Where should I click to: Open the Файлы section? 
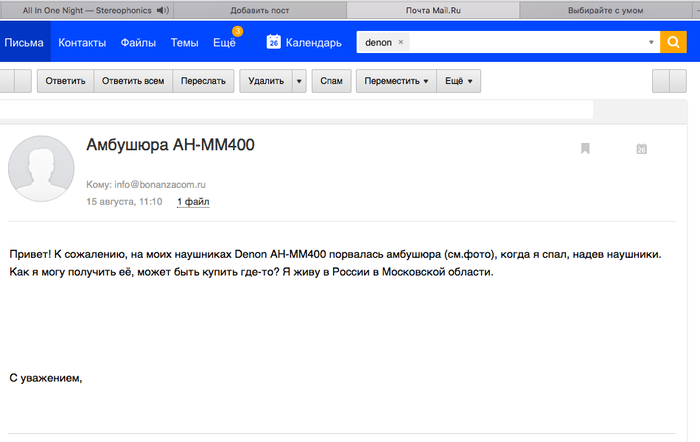pos(138,43)
